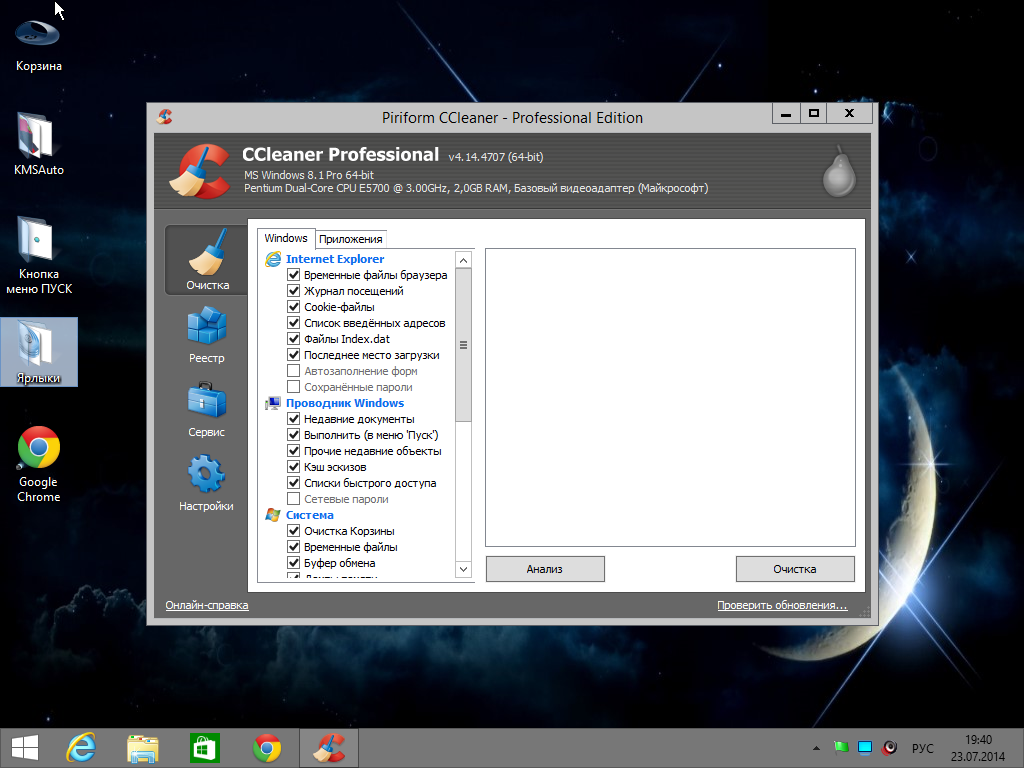
Task: Click the Проводник Windows group icon
Action: [272, 403]
